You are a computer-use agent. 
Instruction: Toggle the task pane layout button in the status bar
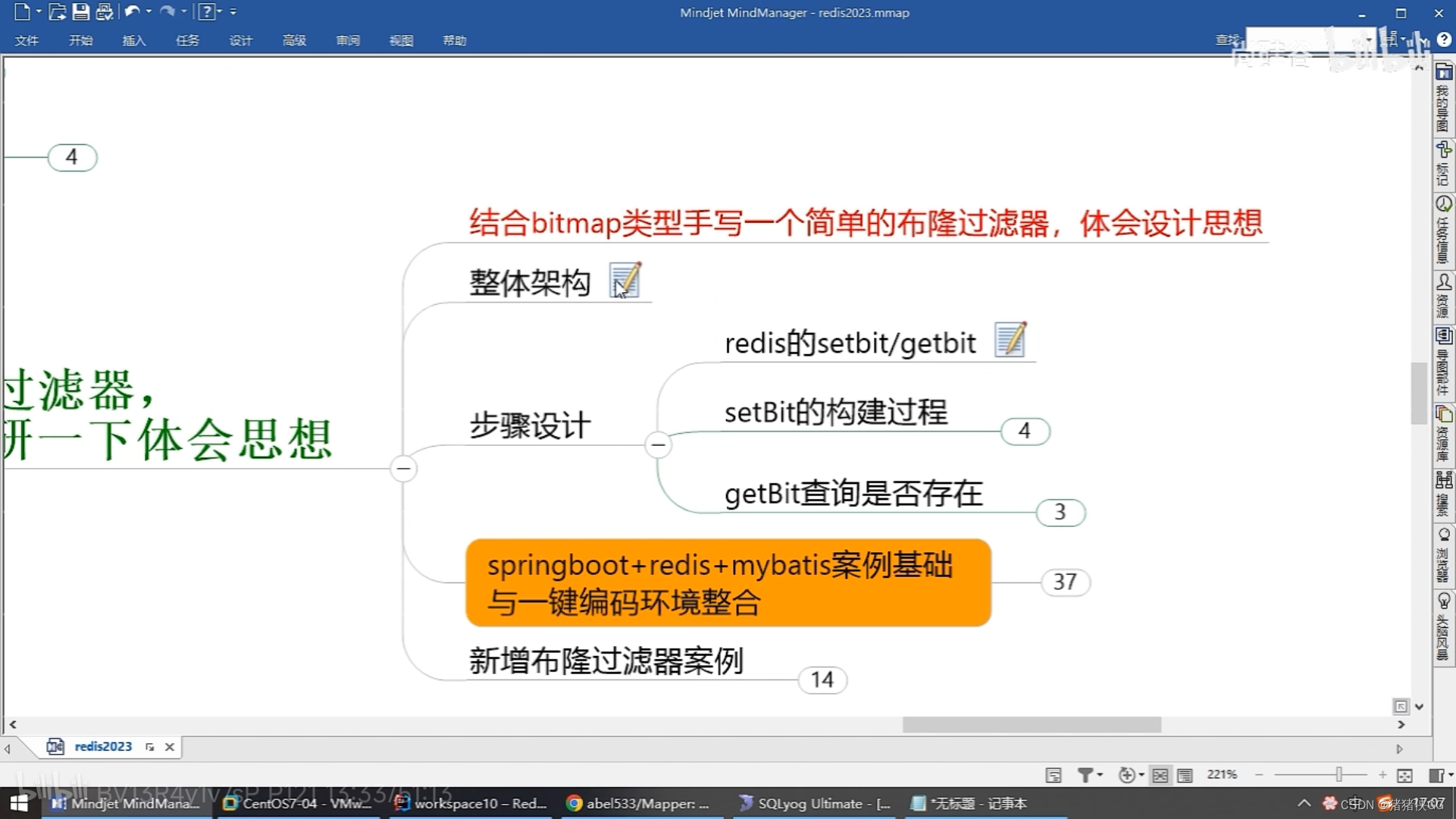(x=1436, y=775)
